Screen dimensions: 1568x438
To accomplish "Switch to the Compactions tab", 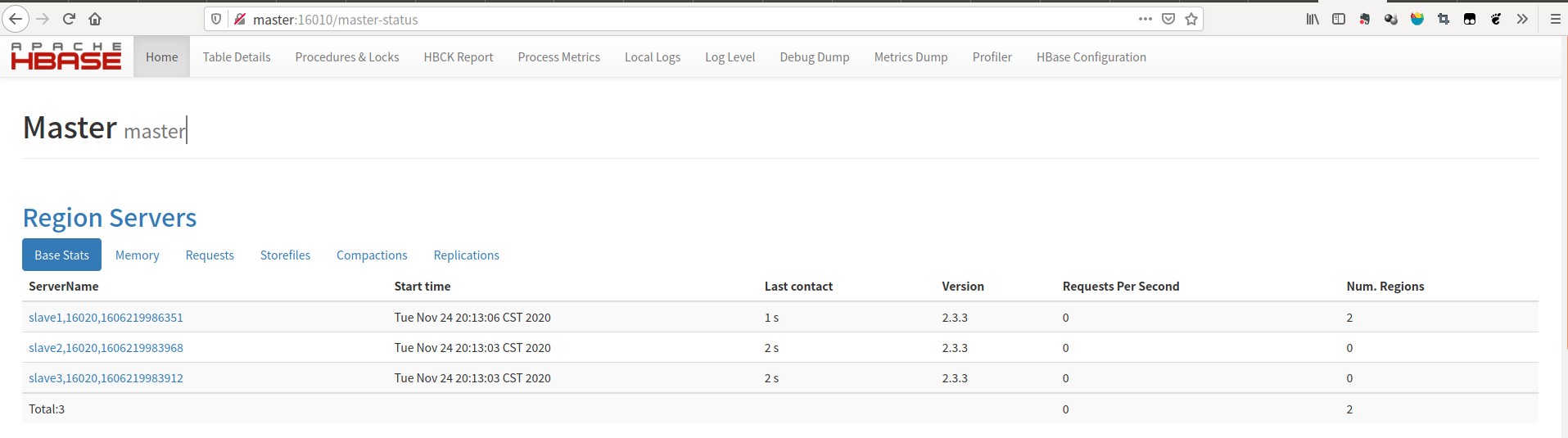I will 372,255.
